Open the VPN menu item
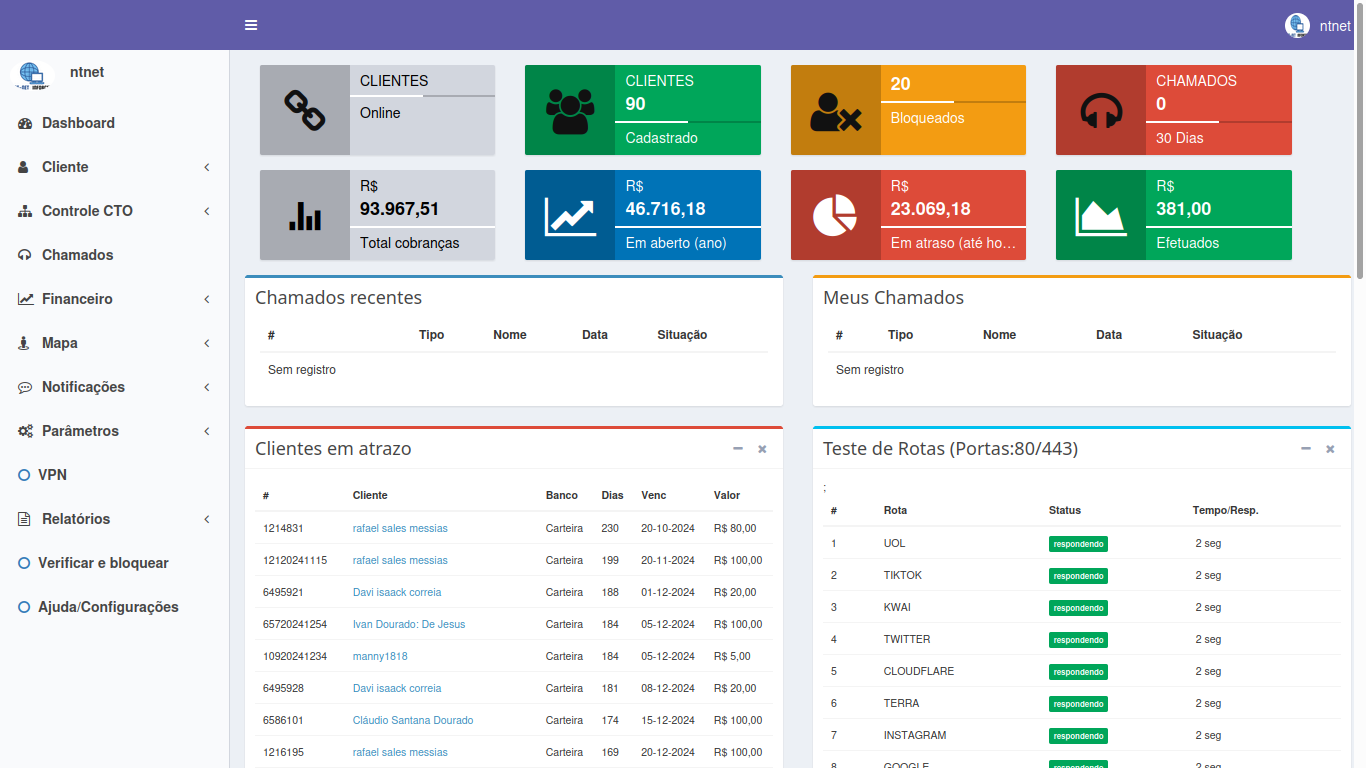 click(115, 475)
